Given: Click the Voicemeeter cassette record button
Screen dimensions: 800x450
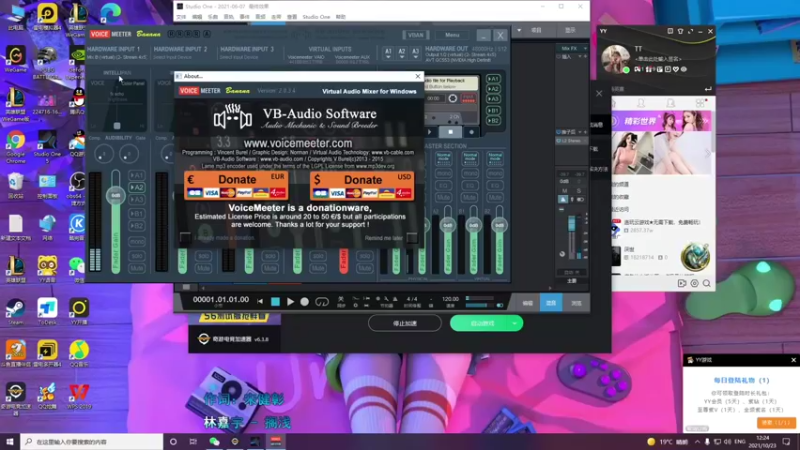Looking at the screenshot, I should coord(471,132).
